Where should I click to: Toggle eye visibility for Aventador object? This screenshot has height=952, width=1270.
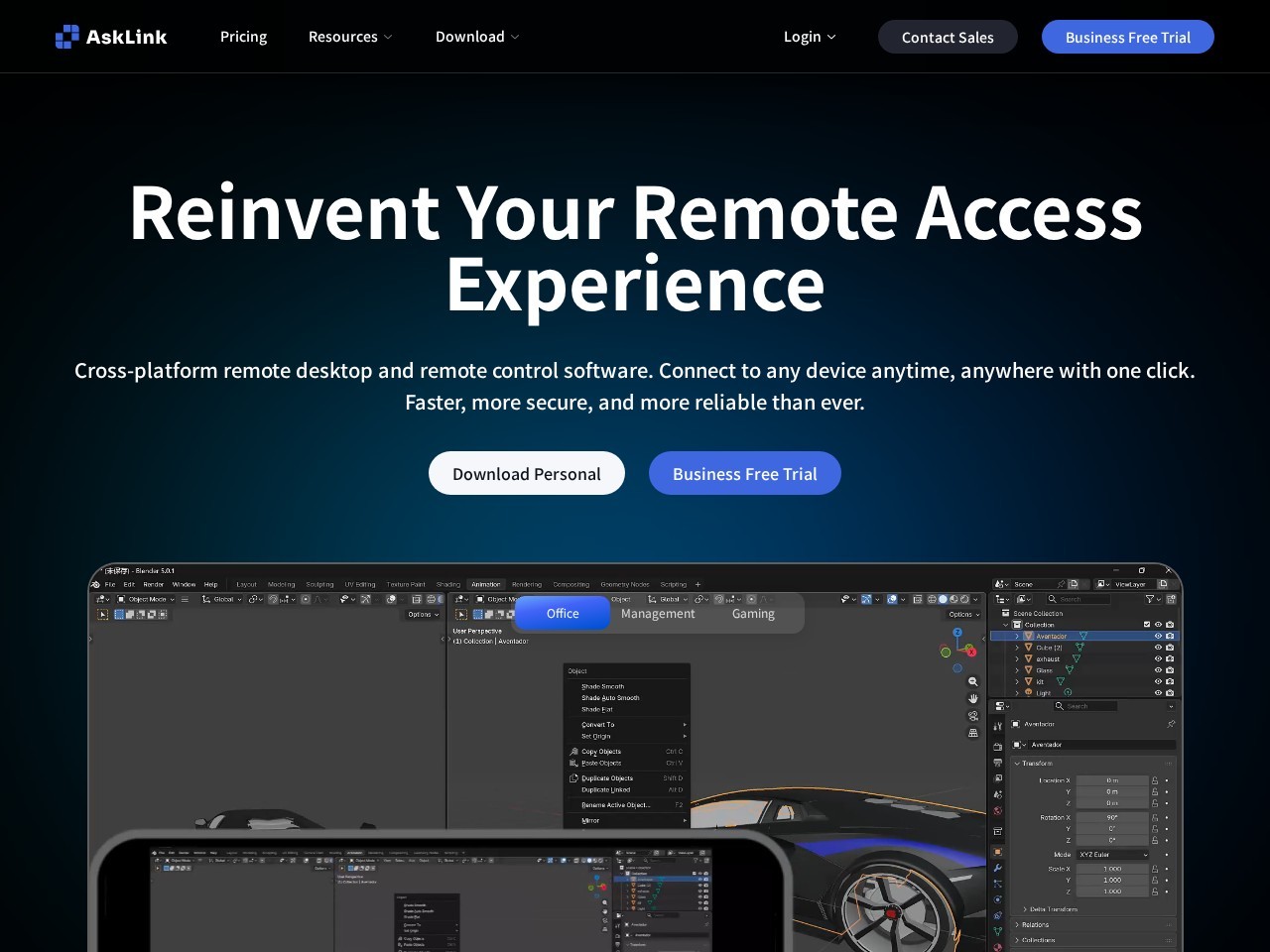1158,636
